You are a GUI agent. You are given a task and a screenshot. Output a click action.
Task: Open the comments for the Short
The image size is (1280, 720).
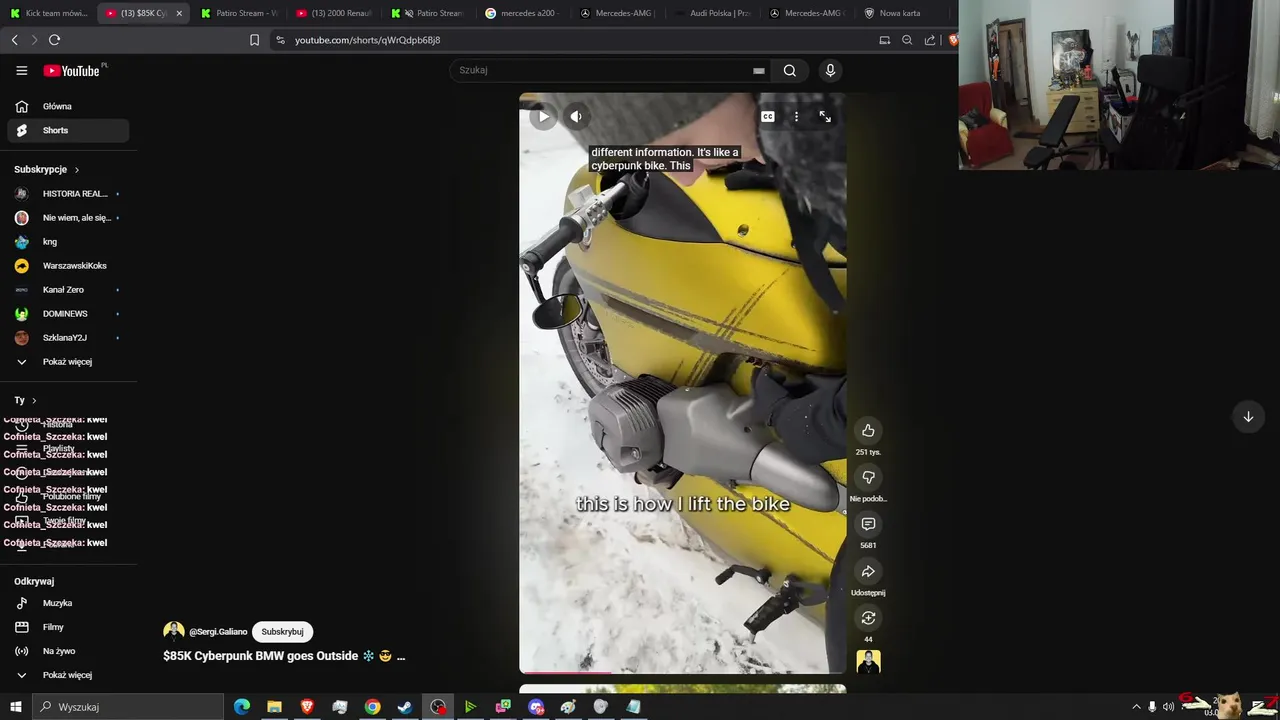[868, 524]
